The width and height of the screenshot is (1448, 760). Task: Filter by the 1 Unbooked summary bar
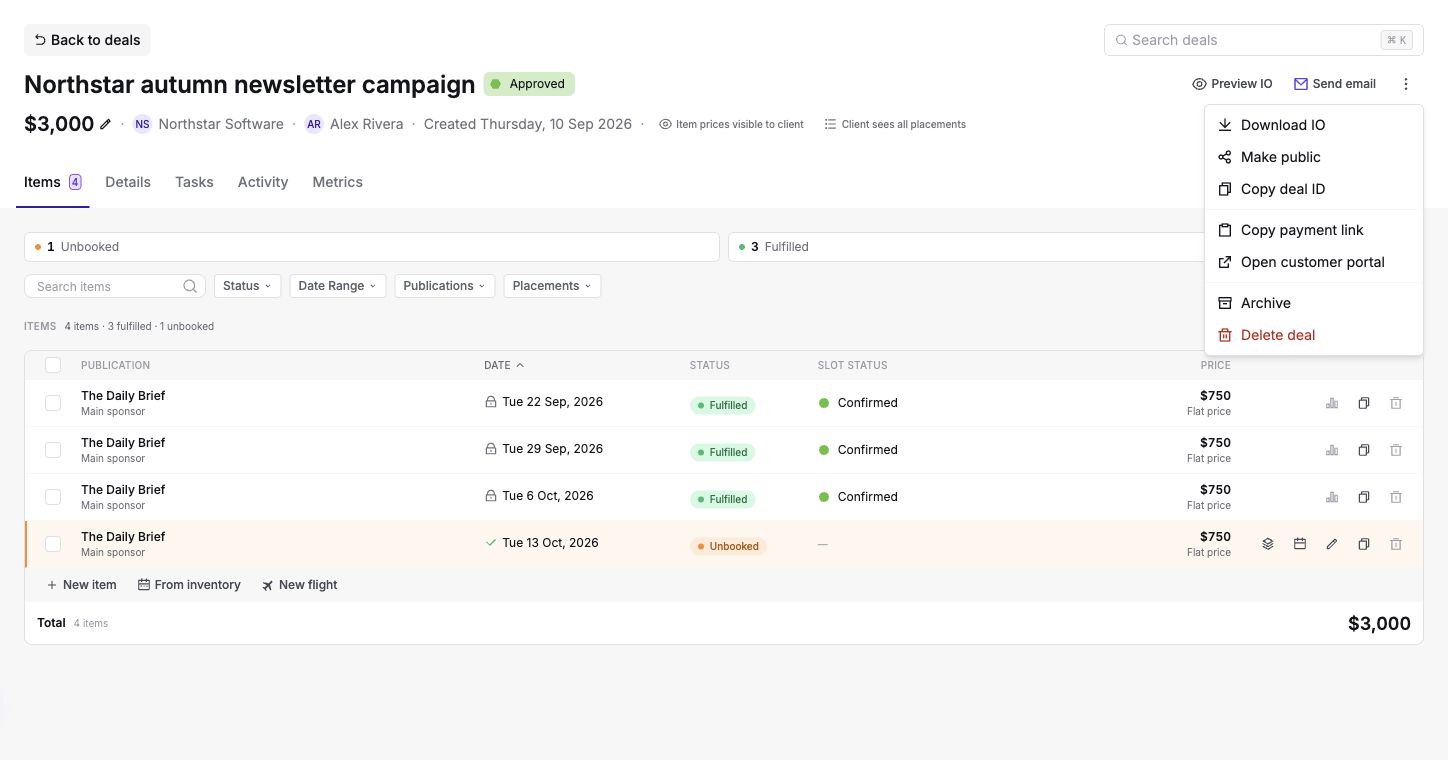372,247
